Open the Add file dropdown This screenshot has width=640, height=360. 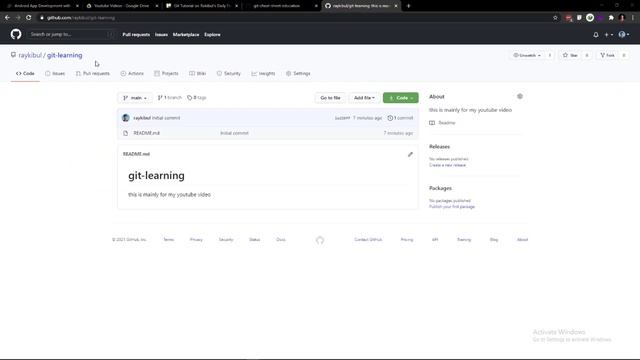click(x=364, y=98)
